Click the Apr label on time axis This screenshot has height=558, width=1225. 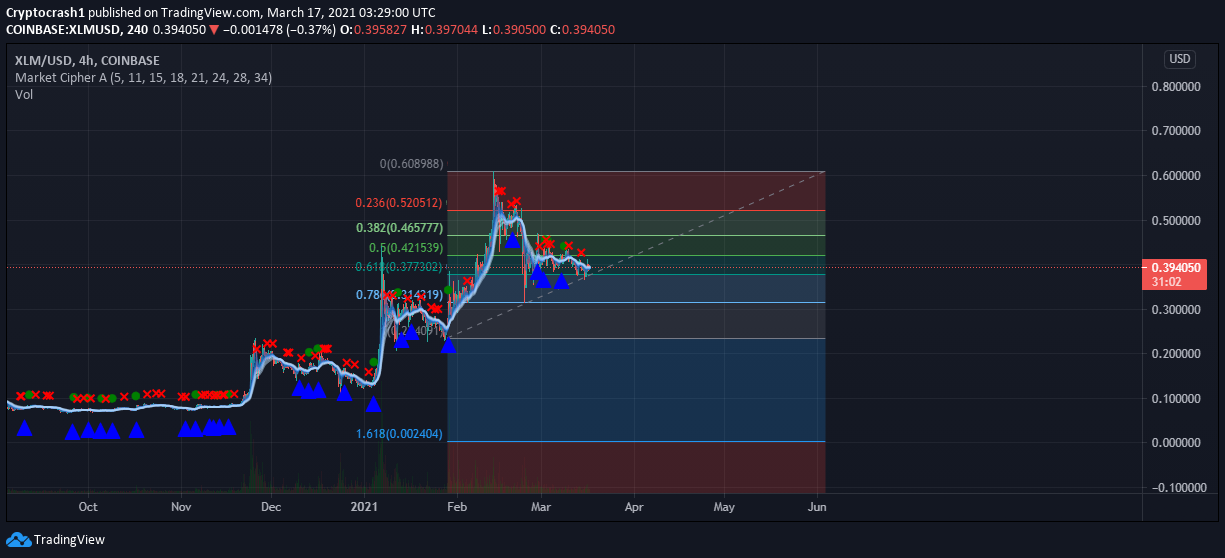633,507
